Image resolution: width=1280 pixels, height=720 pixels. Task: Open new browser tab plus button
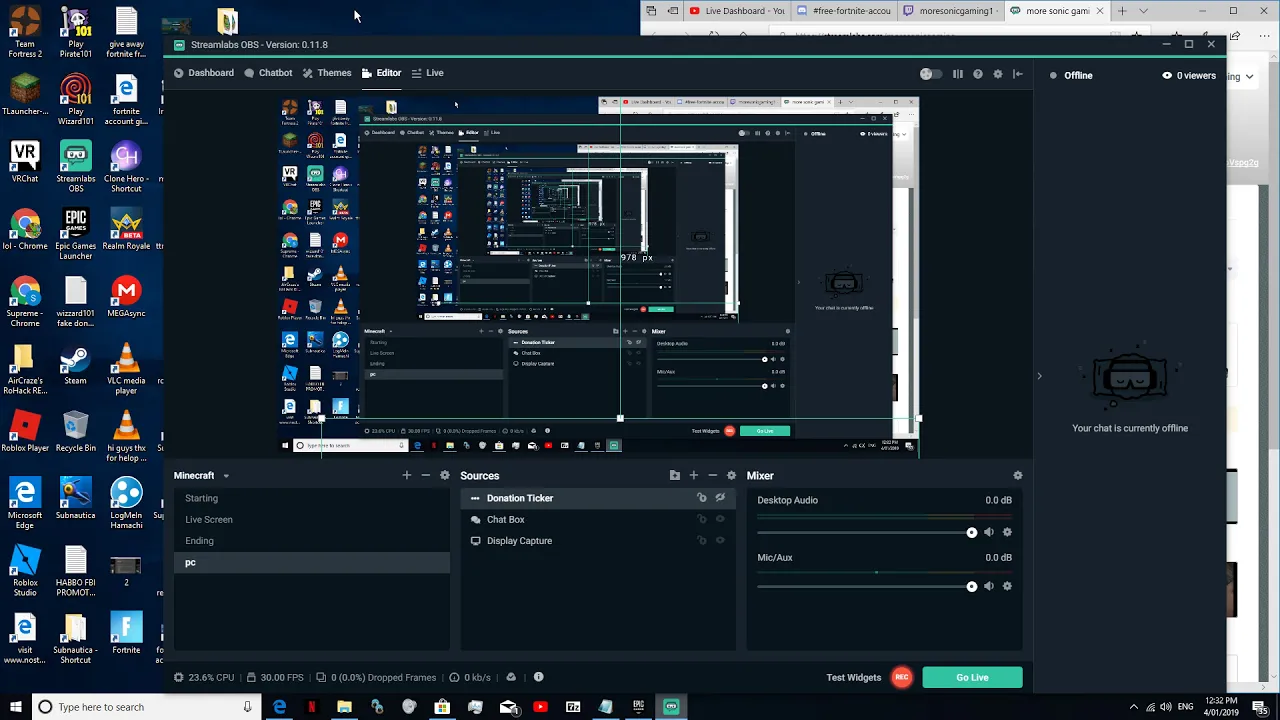tap(1122, 11)
